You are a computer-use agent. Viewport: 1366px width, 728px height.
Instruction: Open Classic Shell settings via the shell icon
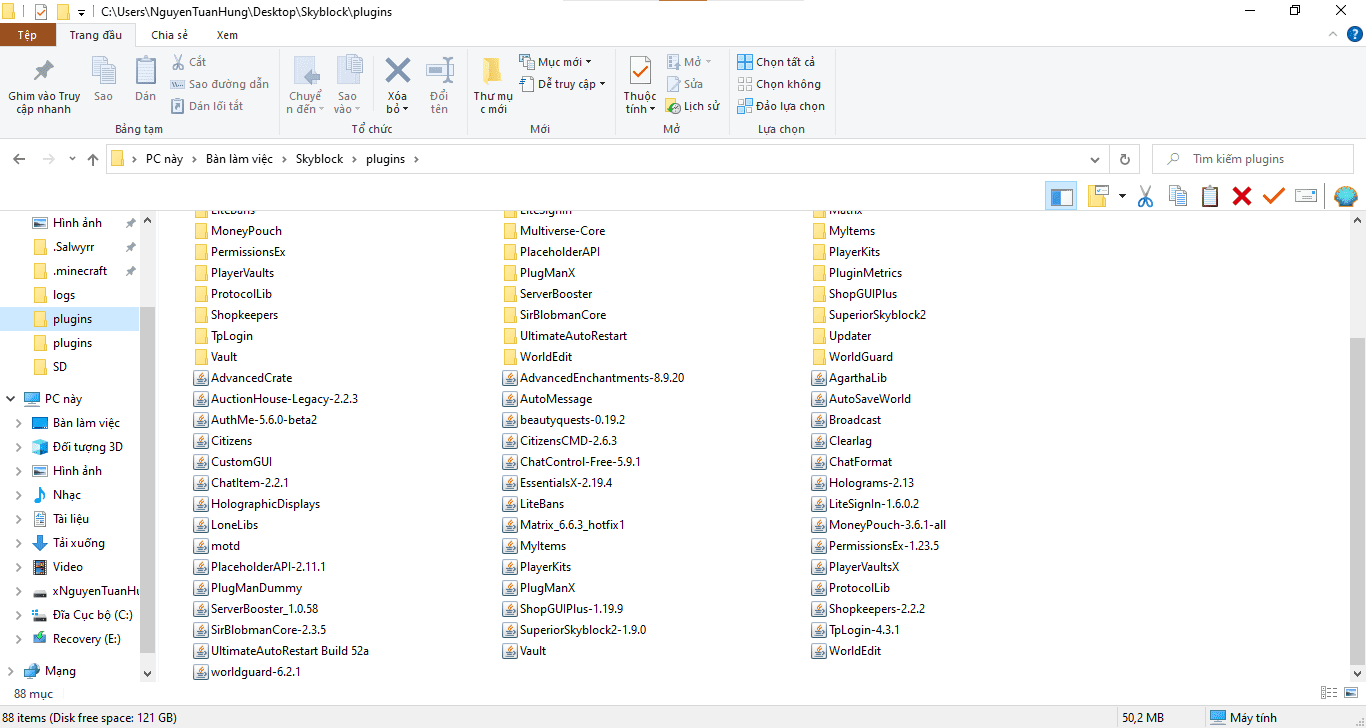tap(1345, 196)
